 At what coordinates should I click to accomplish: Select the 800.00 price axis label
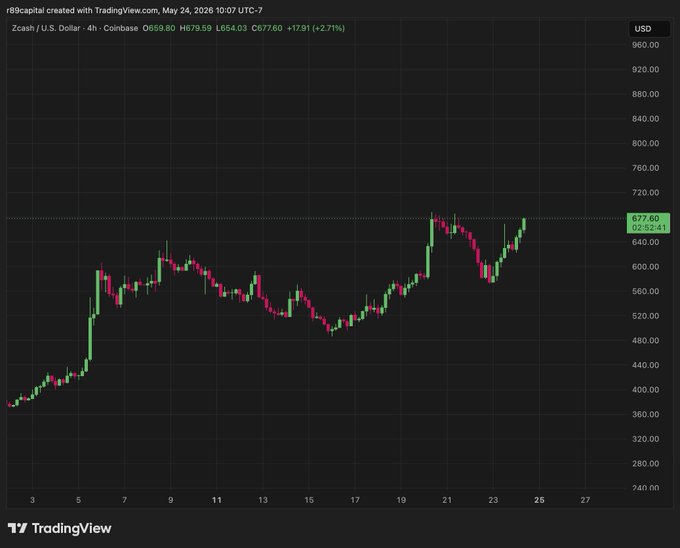point(645,143)
